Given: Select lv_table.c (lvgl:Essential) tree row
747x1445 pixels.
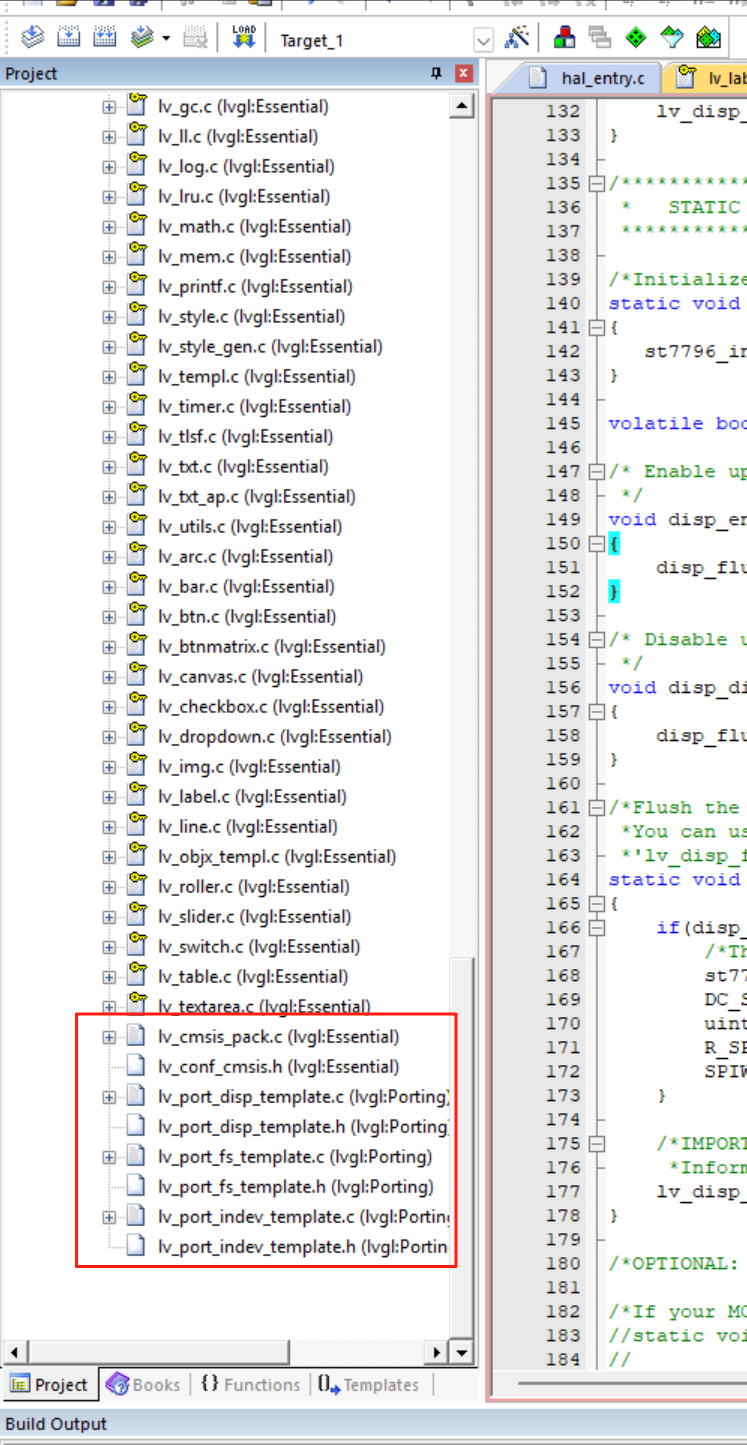Looking at the screenshot, I should coord(253,977).
